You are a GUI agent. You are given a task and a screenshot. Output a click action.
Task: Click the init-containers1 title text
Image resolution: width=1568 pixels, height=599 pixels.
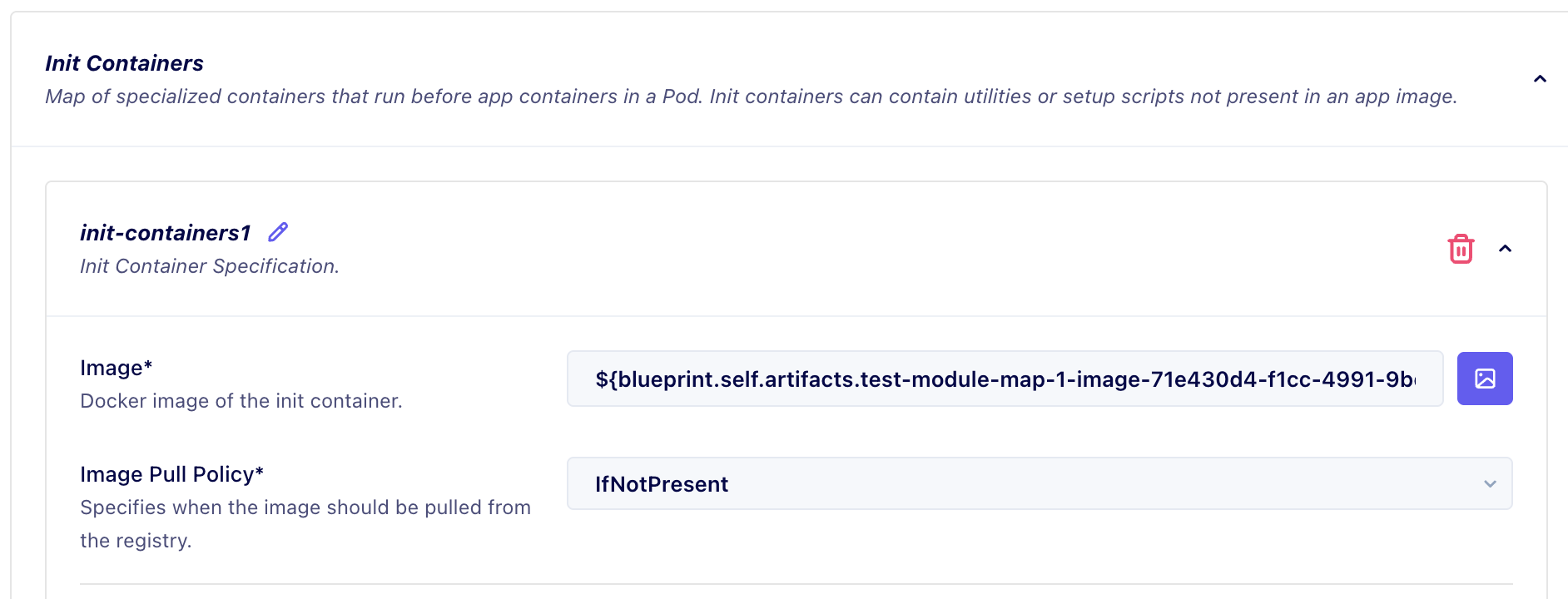coord(165,233)
